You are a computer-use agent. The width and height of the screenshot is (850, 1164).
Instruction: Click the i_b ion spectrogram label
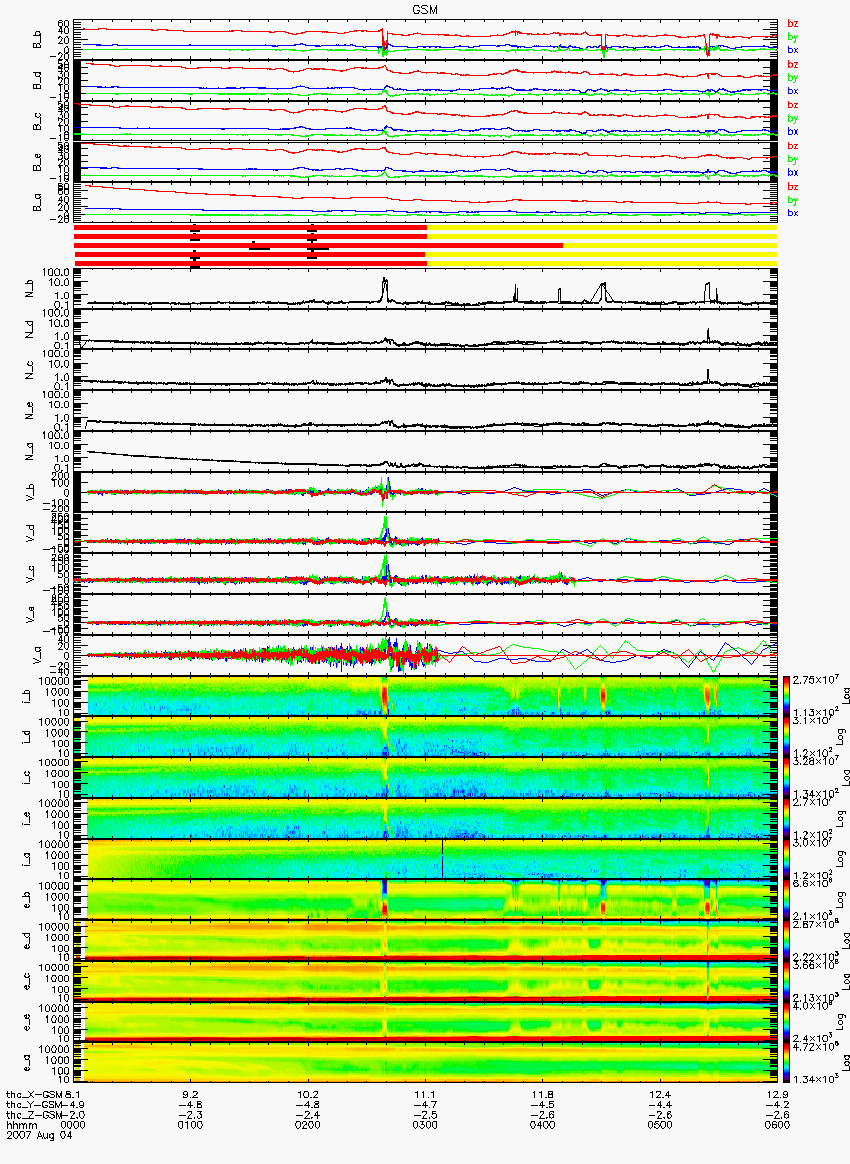(26, 696)
